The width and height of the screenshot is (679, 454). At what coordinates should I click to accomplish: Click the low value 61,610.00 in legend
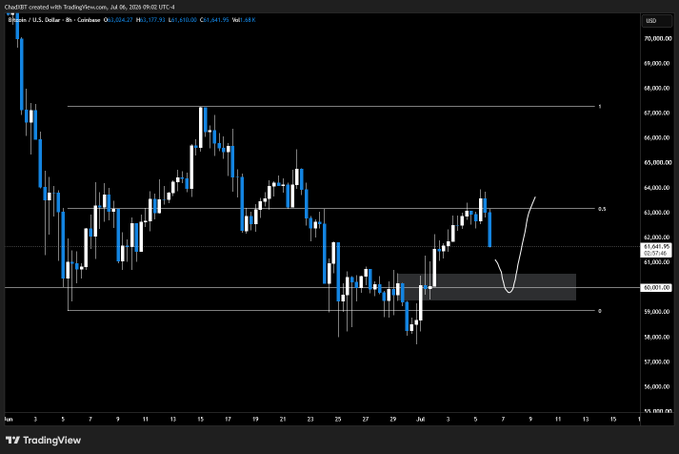(183, 20)
